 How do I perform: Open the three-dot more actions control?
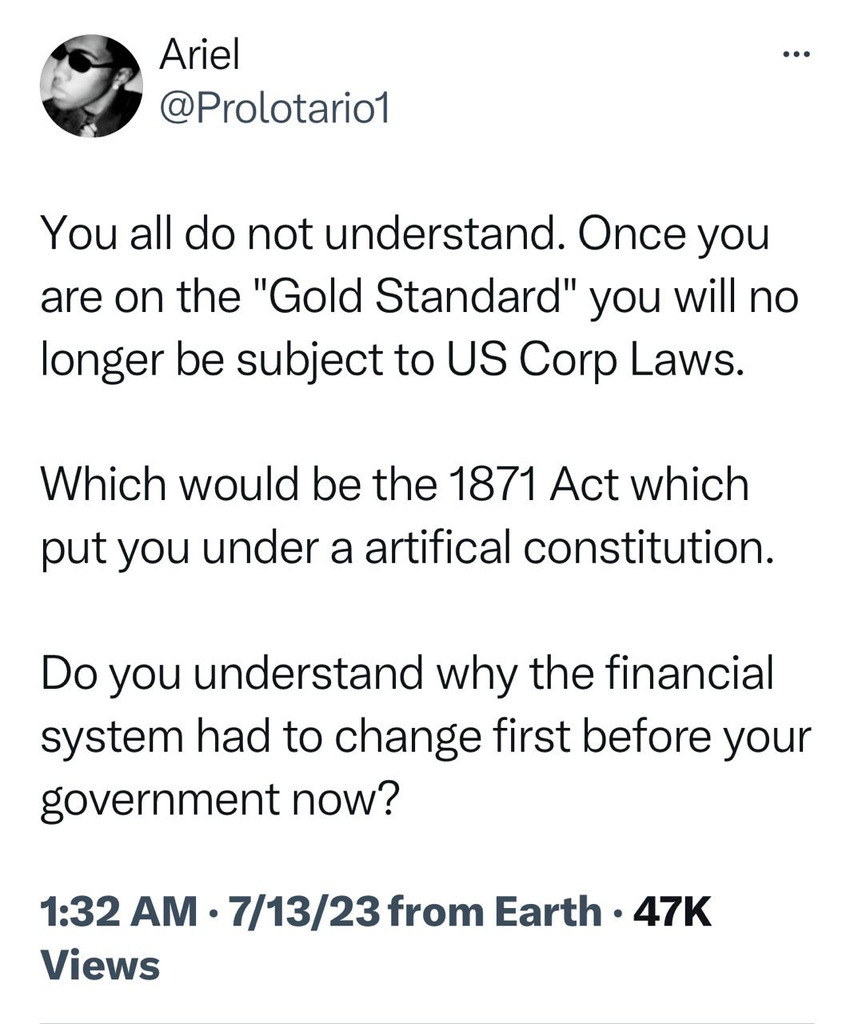click(795, 55)
